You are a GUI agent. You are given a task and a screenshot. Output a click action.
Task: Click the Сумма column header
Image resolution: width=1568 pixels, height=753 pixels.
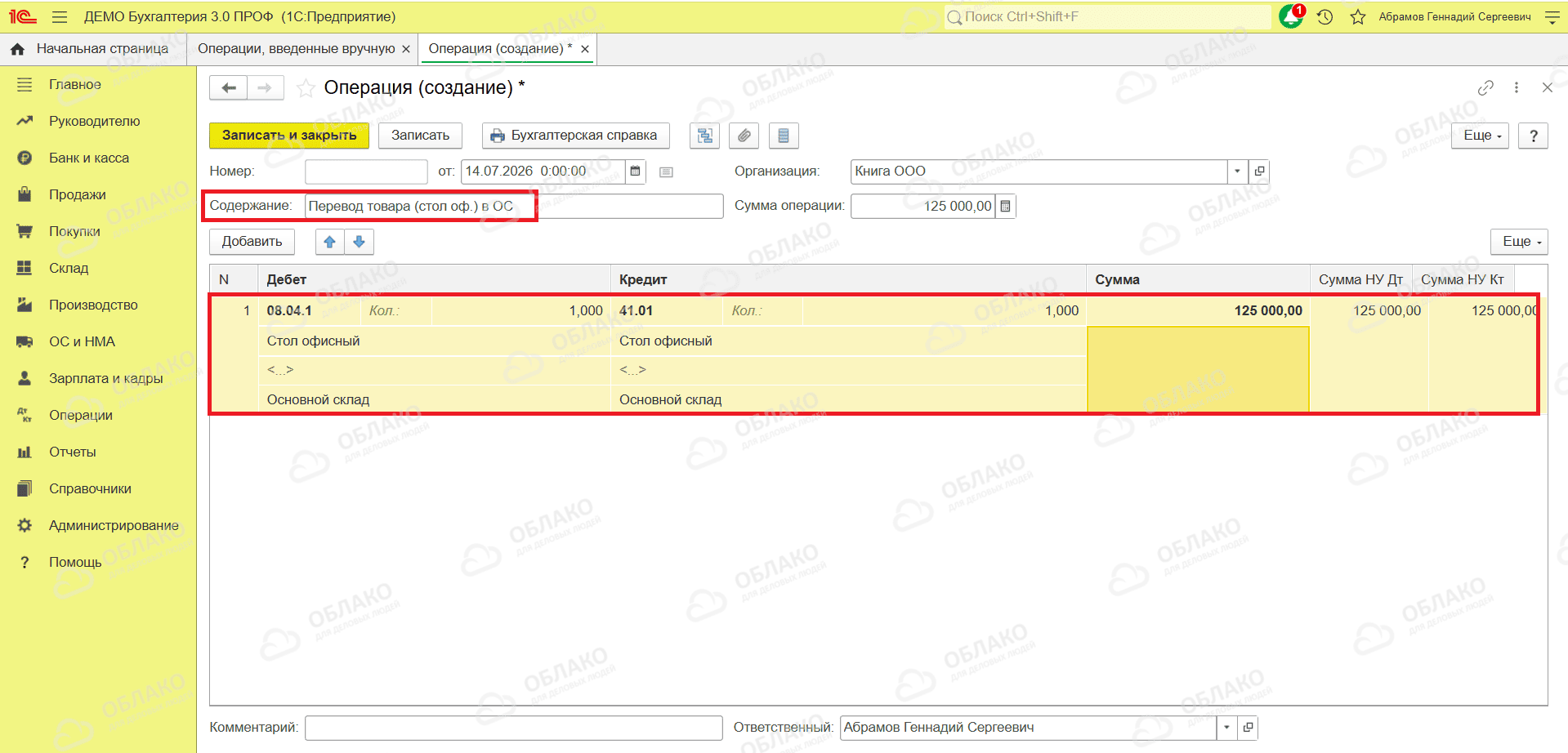coord(1198,279)
